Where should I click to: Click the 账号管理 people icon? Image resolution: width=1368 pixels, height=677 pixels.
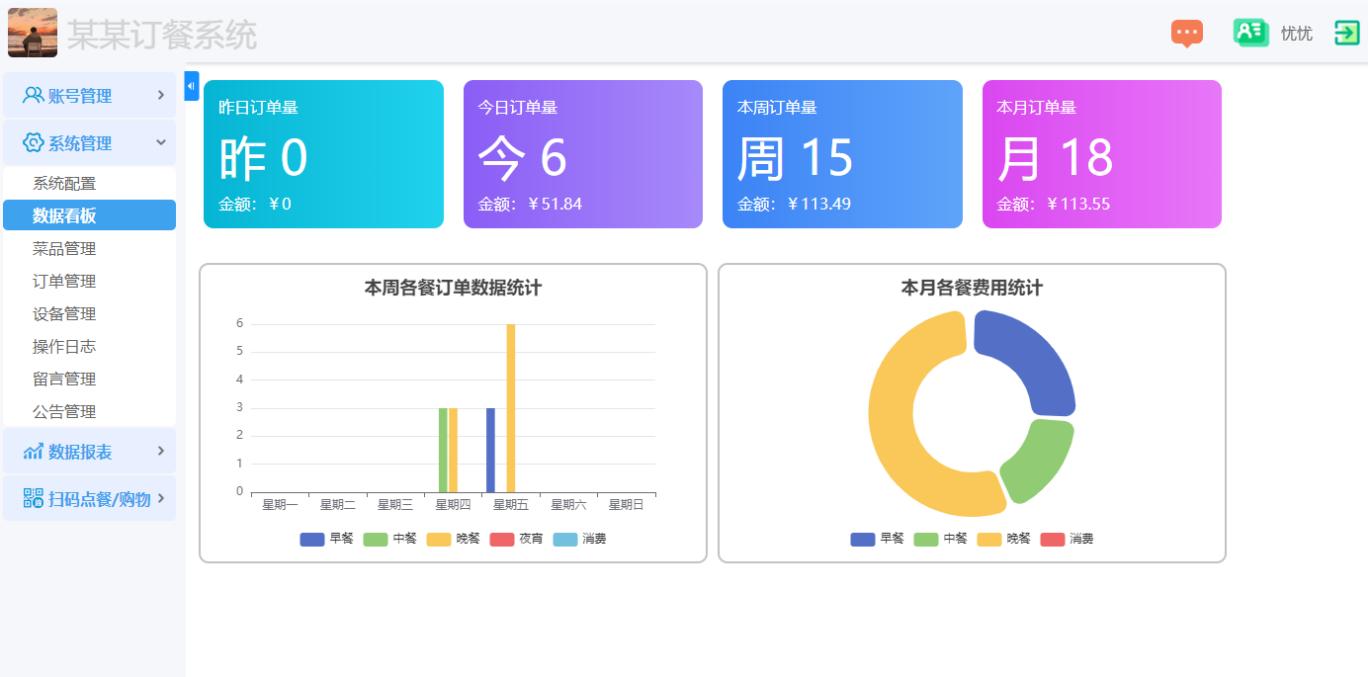click(x=33, y=95)
